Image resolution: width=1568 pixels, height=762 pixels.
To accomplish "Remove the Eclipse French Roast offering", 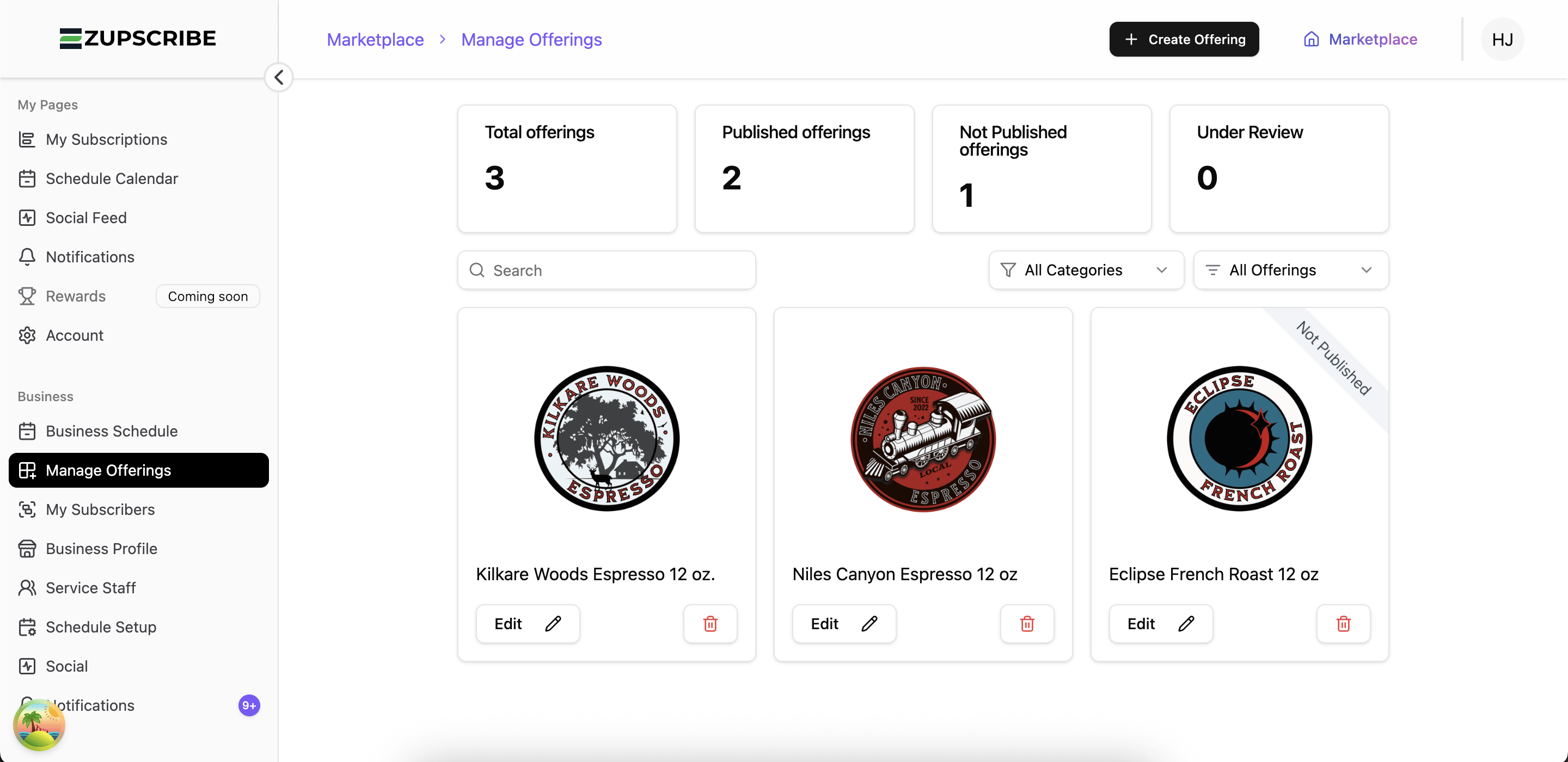I will (1343, 624).
